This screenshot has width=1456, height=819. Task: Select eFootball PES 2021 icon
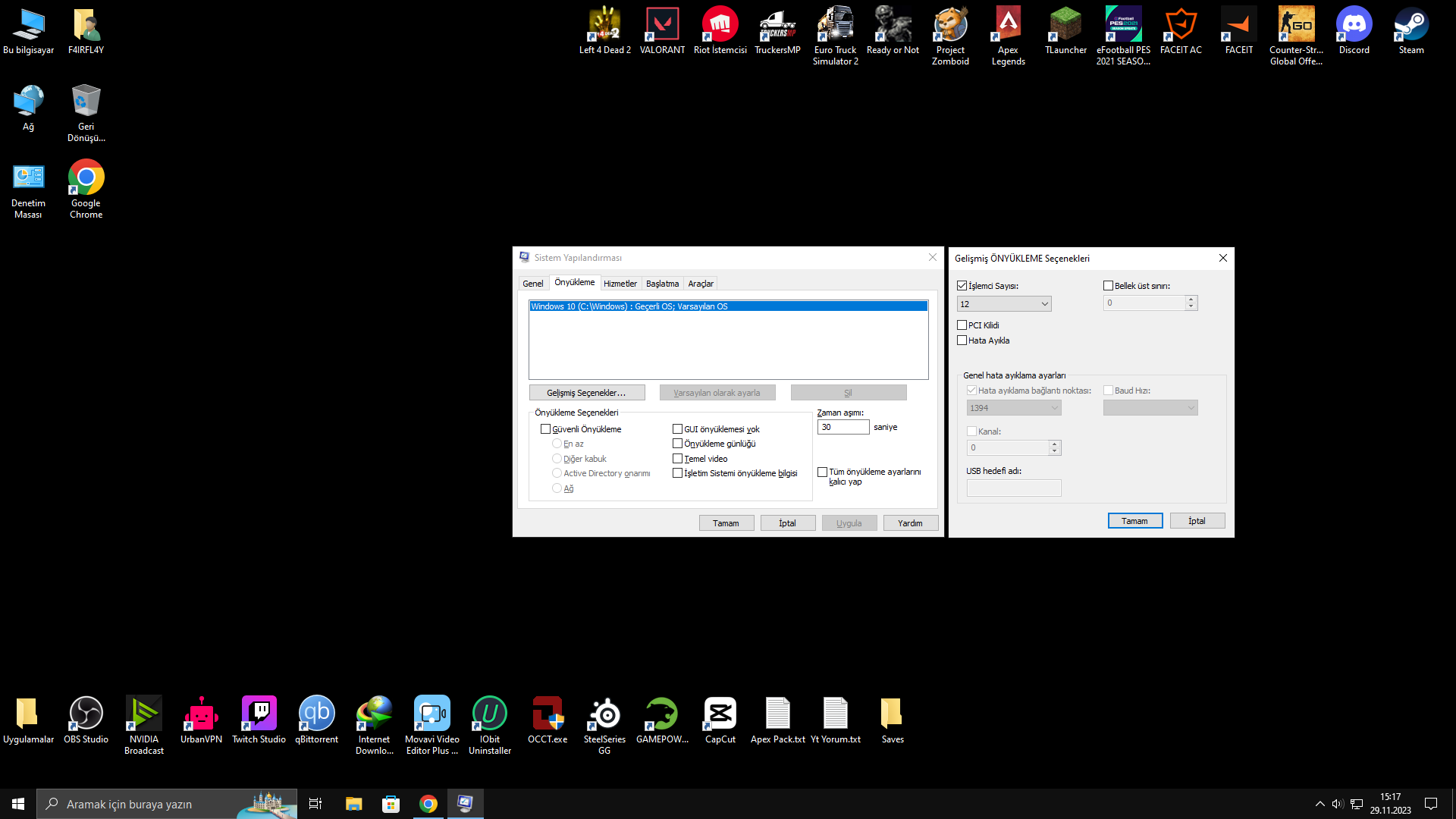click(1123, 36)
